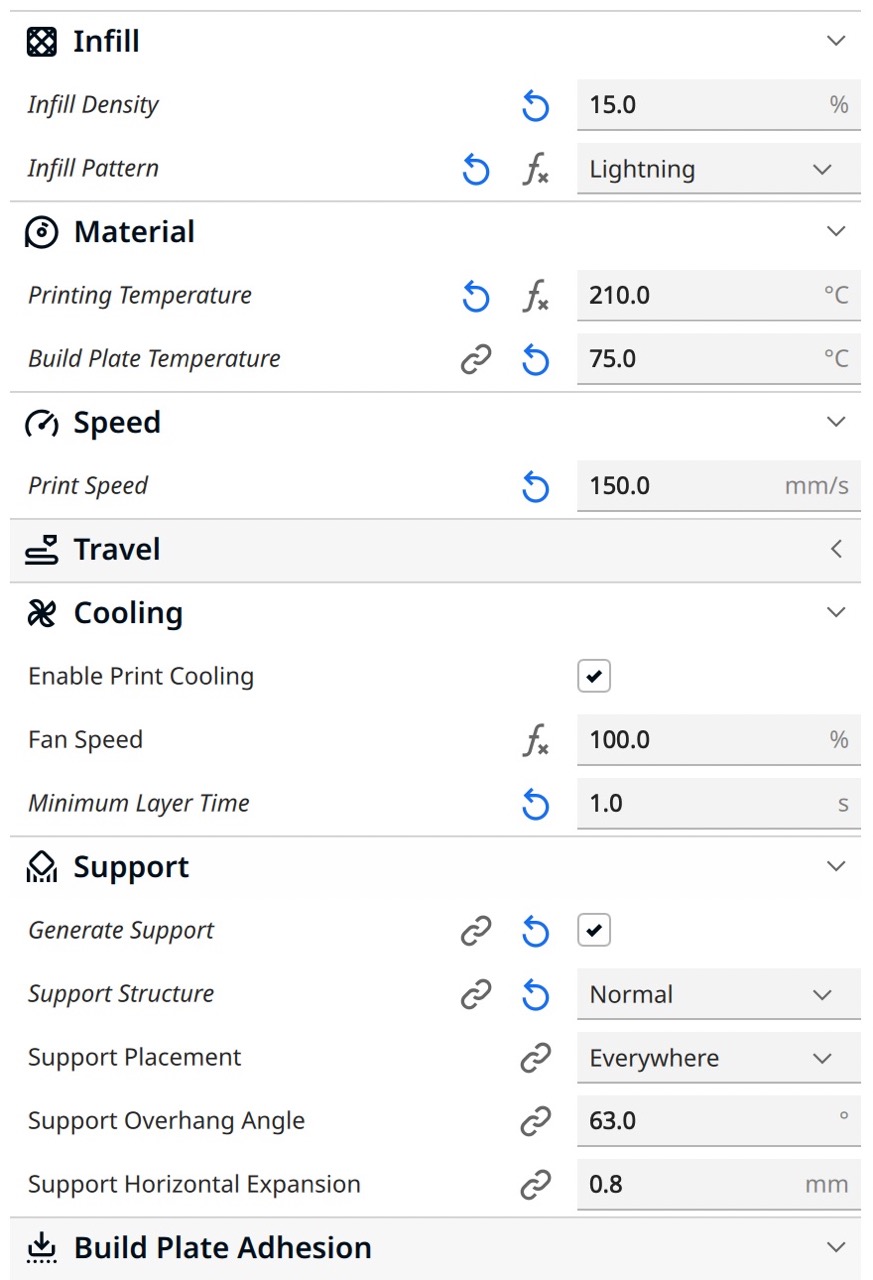Screen dimensions: 873x1280
Task: Click the Material category header
Action: coord(135,232)
